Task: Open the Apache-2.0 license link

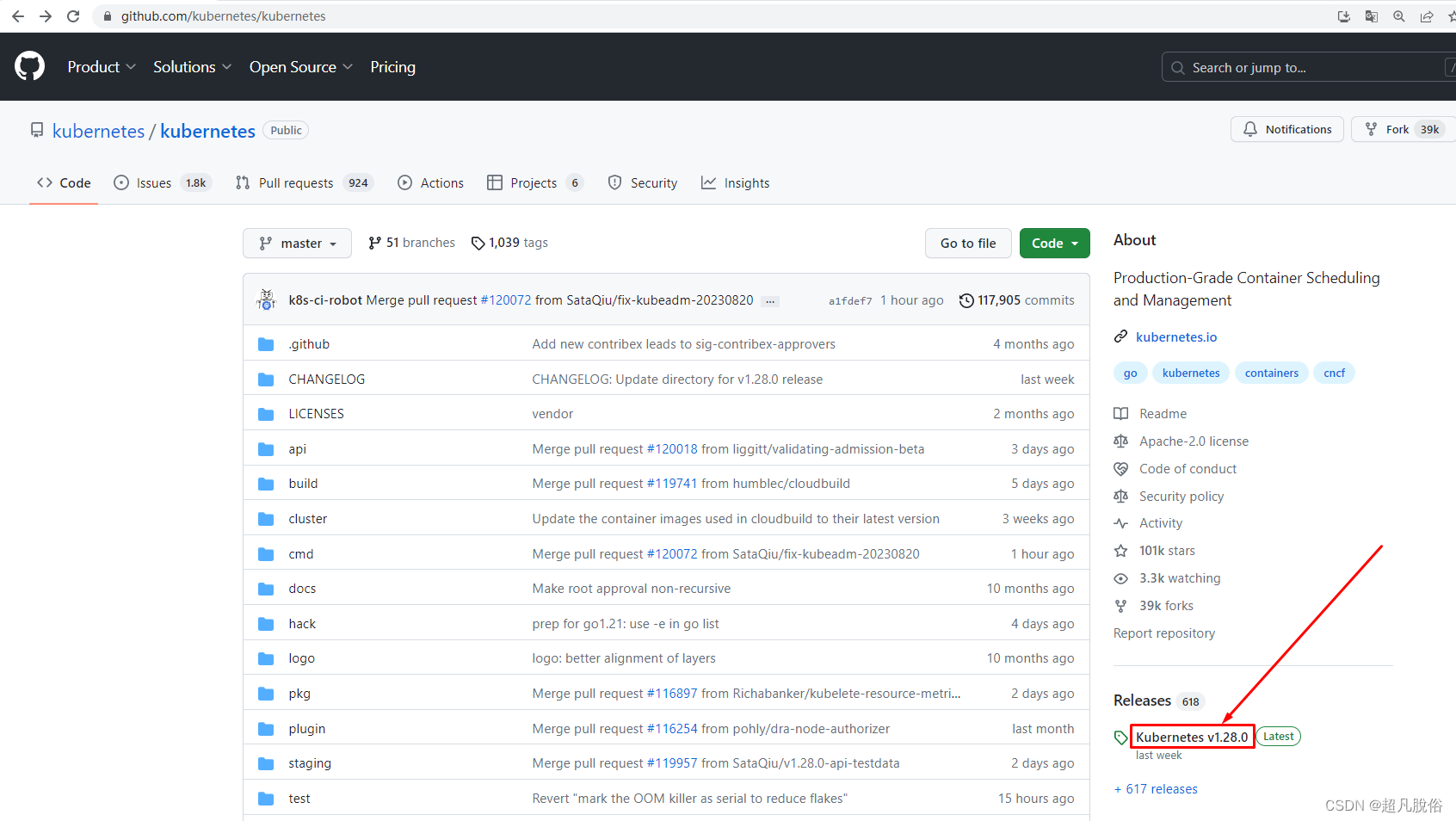Action: click(1194, 441)
